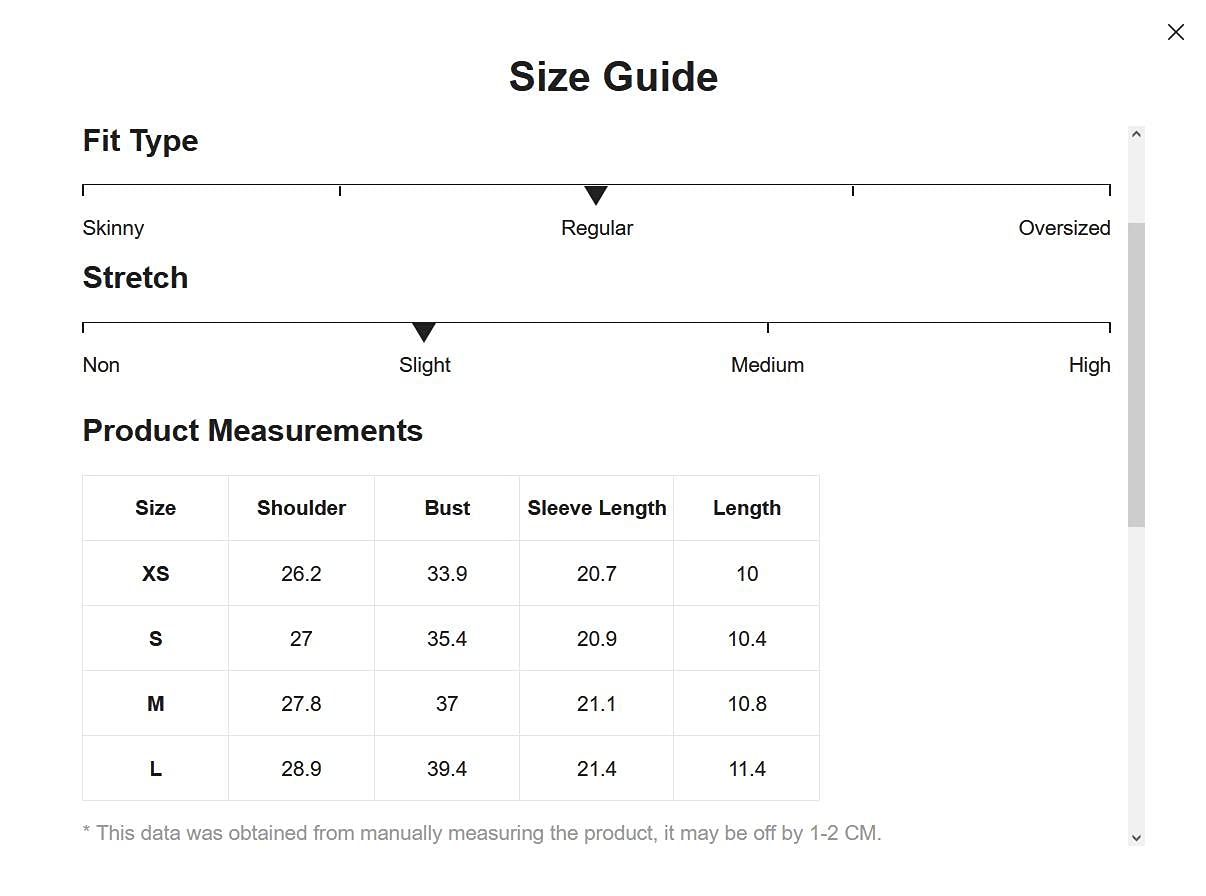The width and height of the screenshot is (1206, 896).
Task: Click the Fit Type triangle marker
Action: pos(596,195)
